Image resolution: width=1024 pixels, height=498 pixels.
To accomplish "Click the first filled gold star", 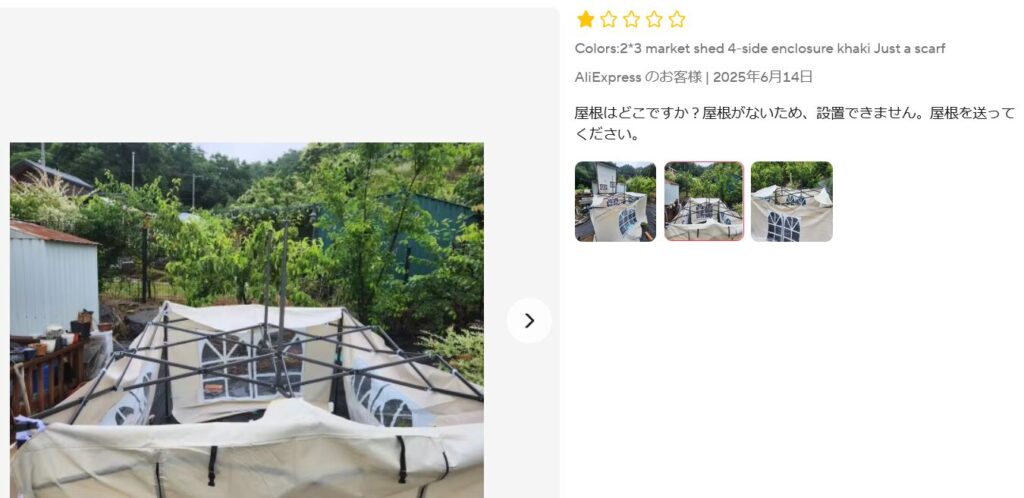I will point(586,20).
